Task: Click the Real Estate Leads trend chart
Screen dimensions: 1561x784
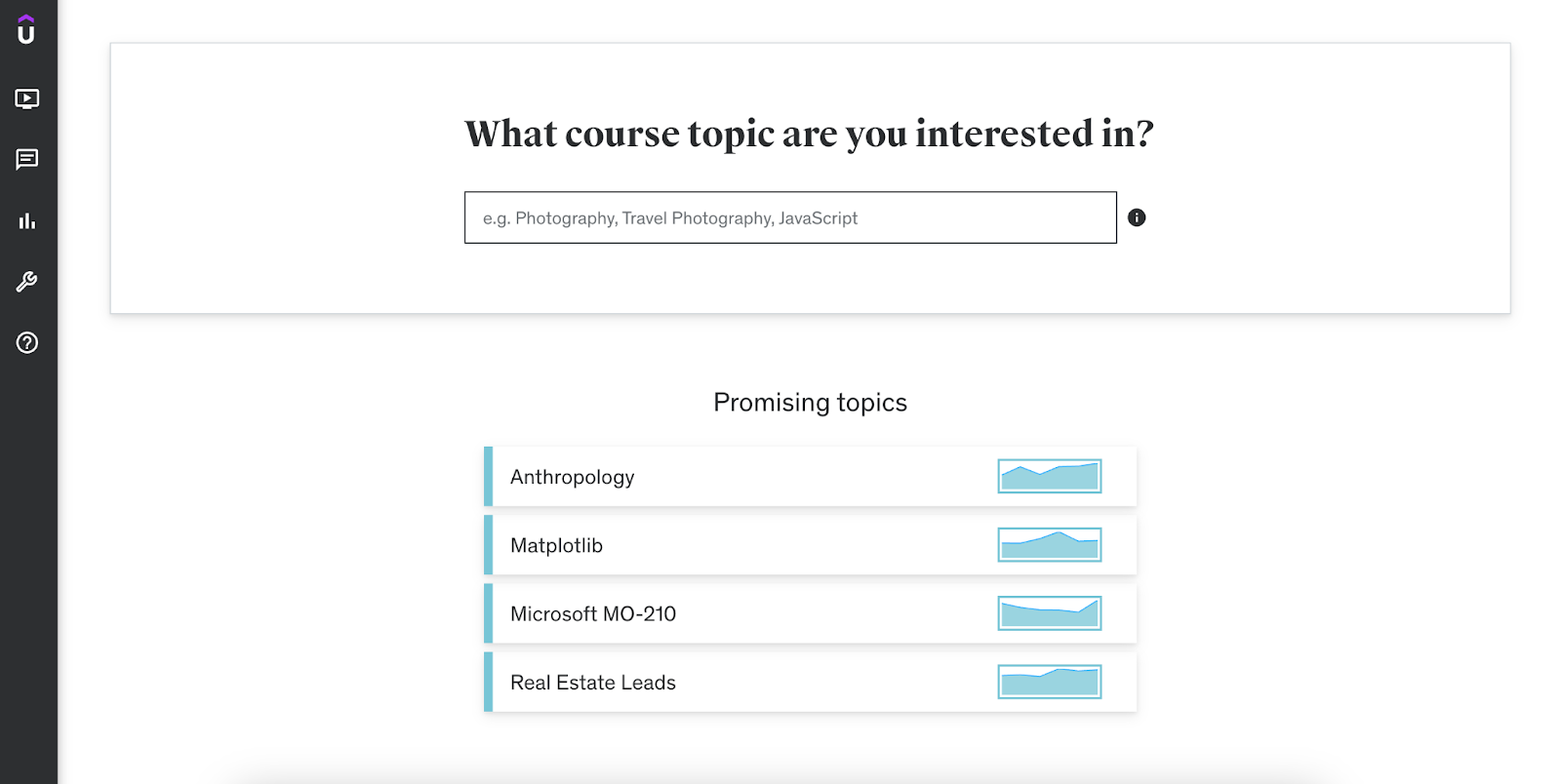Action: coord(1050,682)
